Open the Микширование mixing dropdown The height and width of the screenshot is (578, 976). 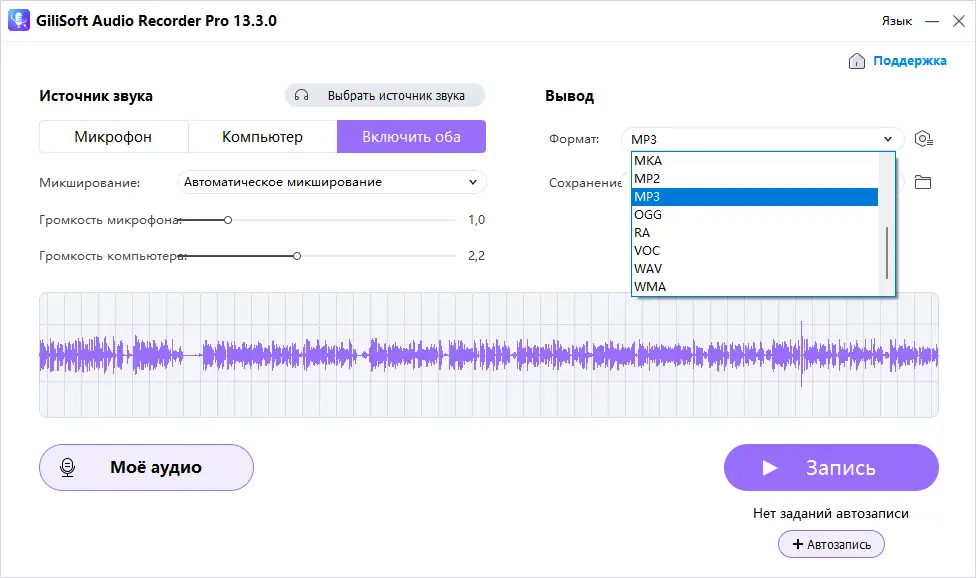pos(332,182)
